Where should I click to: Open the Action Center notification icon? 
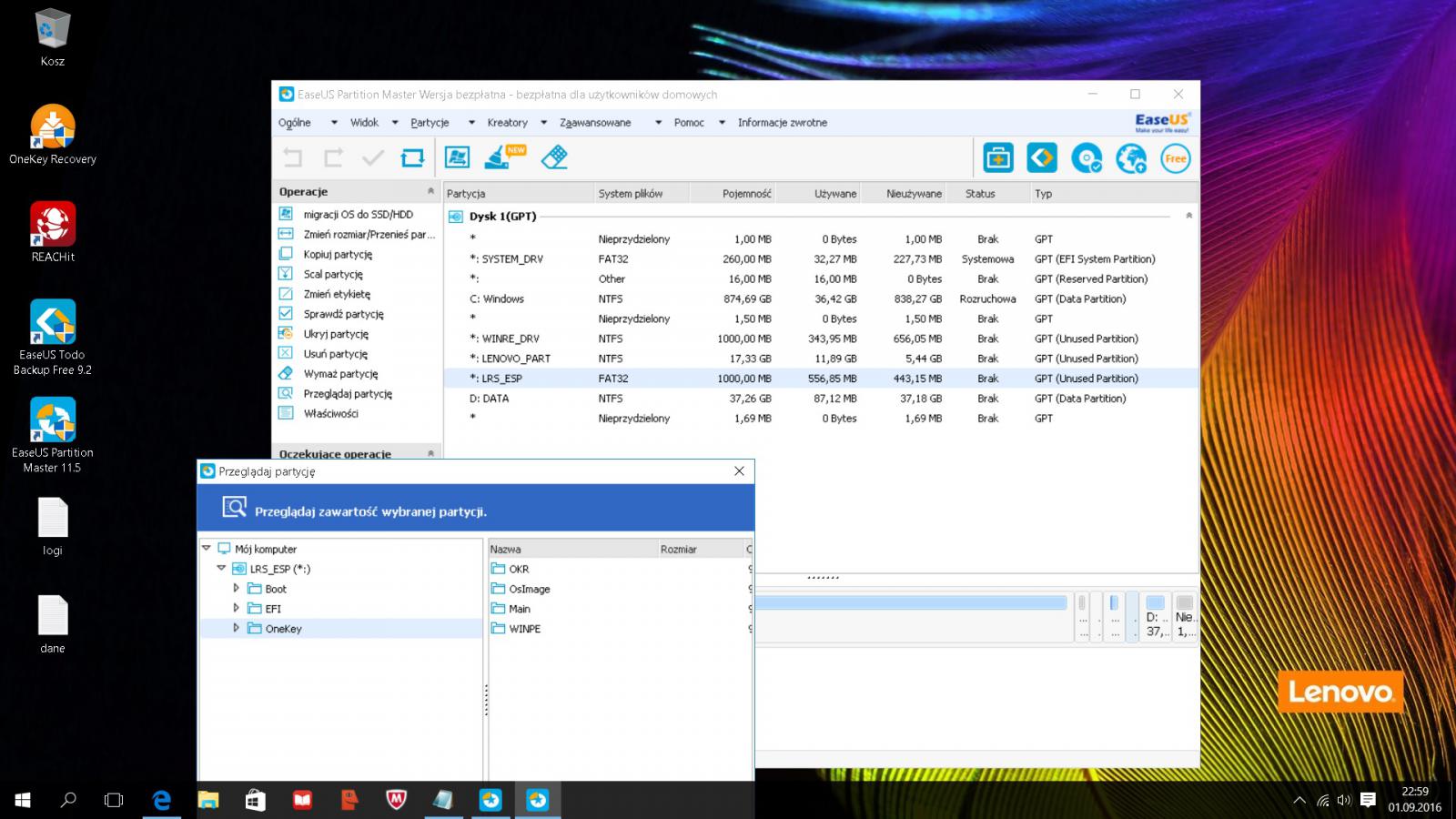(x=1367, y=800)
